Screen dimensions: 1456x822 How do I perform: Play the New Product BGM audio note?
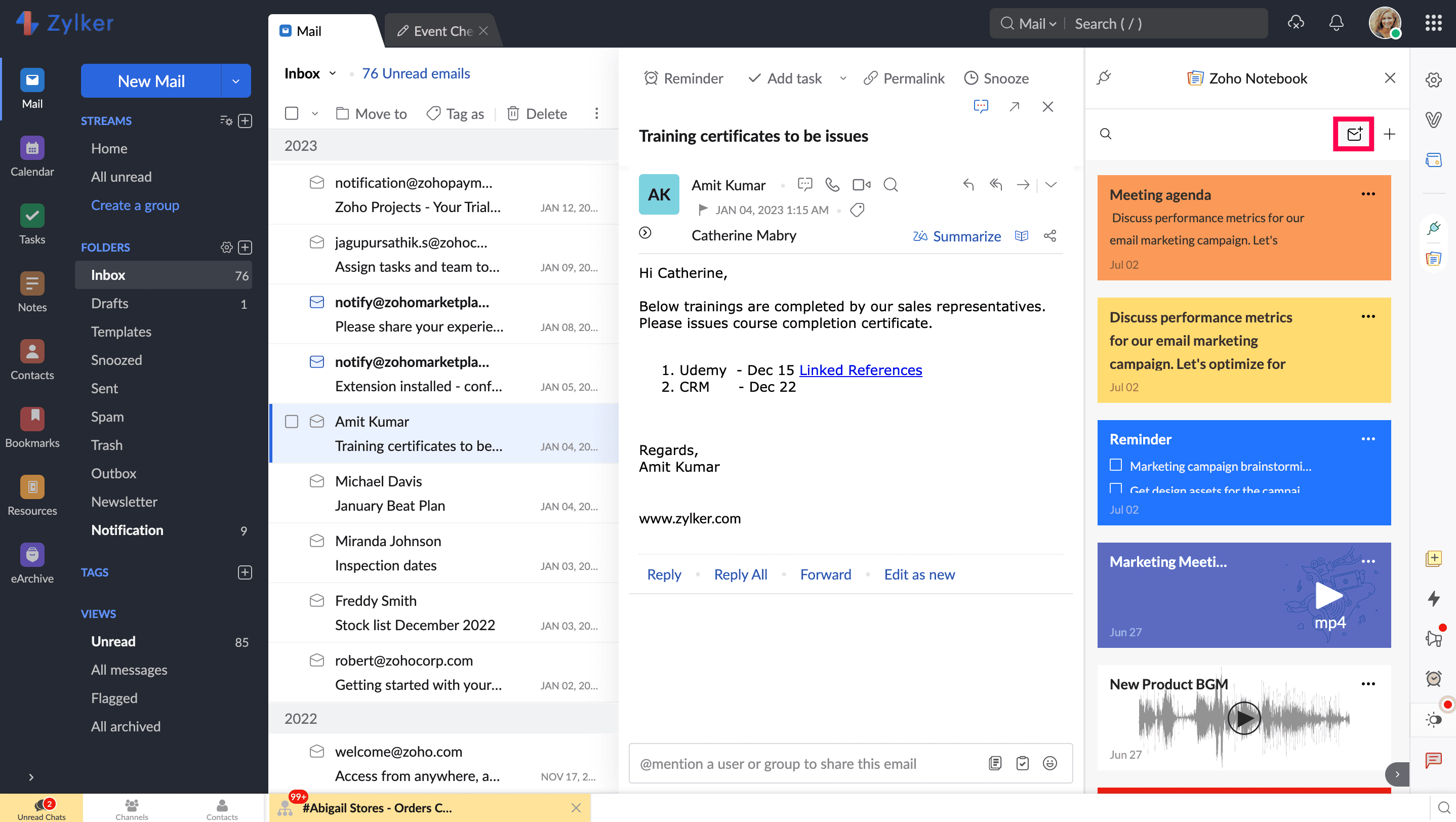click(1243, 718)
